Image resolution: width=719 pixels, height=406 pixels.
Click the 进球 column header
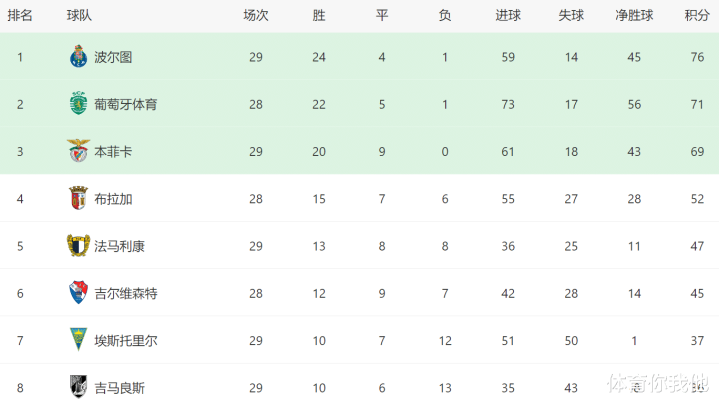tap(507, 15)
